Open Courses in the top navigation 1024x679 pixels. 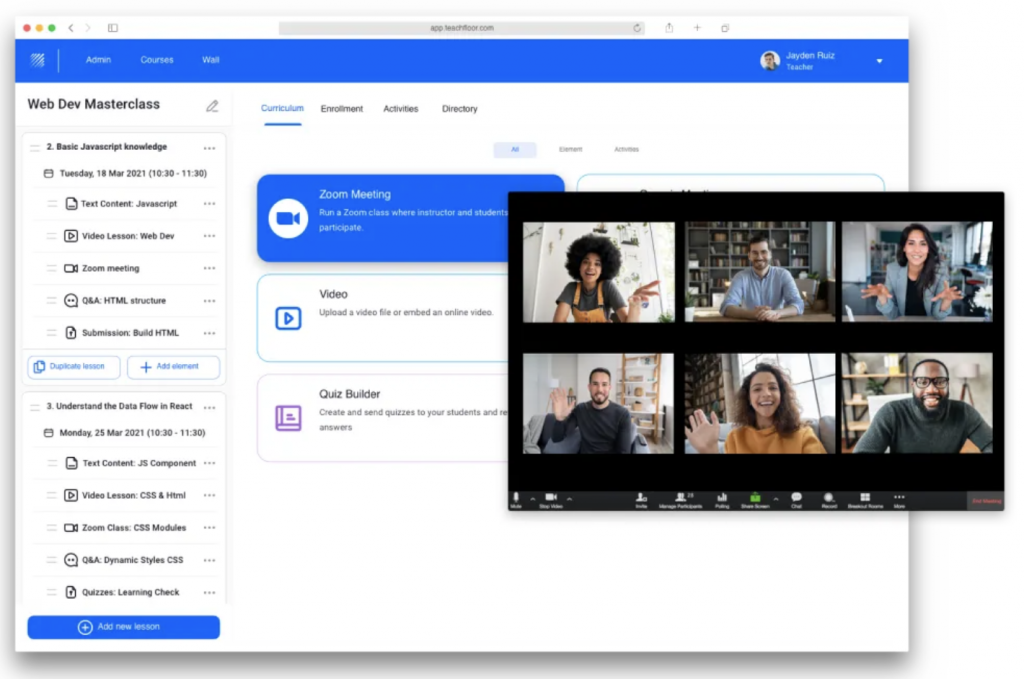(x=157, y=60)
